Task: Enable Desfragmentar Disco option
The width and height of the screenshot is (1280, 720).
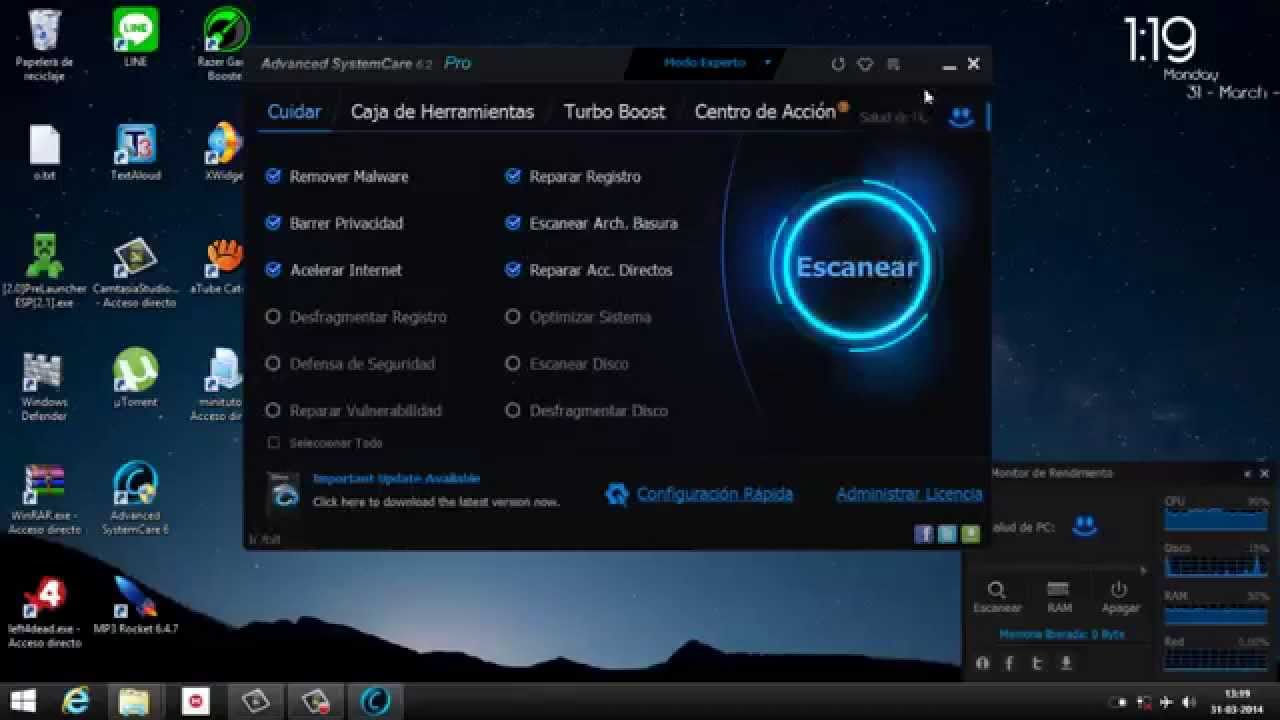Action: tap(513, 410)
